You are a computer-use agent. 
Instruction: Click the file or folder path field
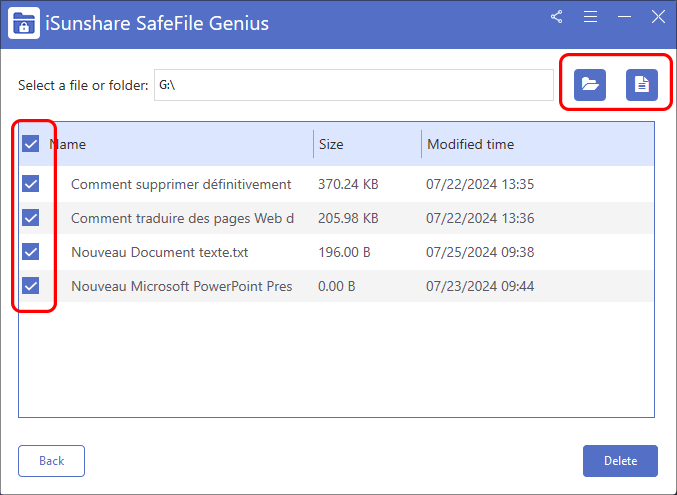352,85
